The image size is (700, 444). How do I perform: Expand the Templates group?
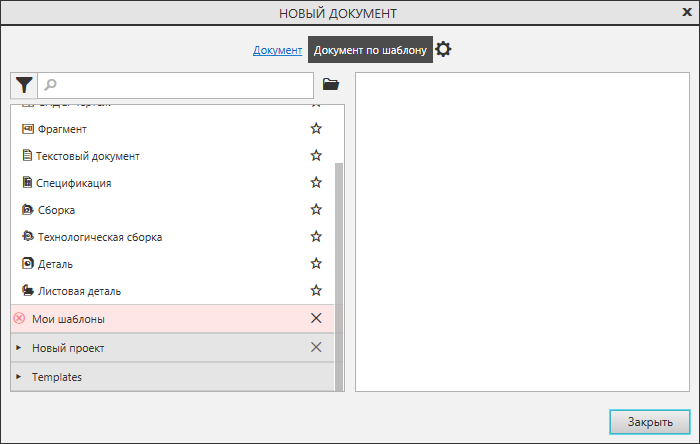tap(19, 377)
